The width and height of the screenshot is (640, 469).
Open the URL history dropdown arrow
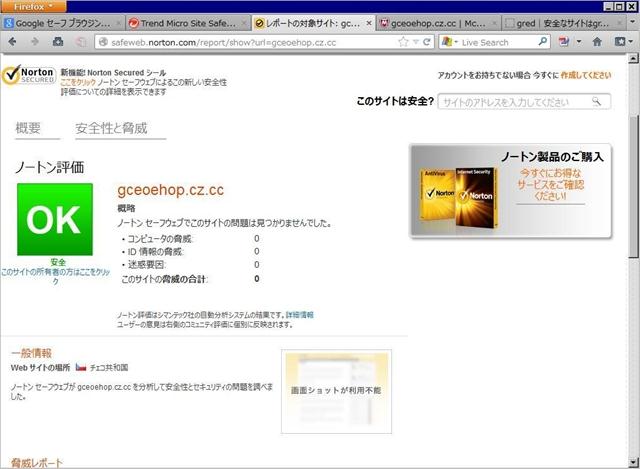416,42
